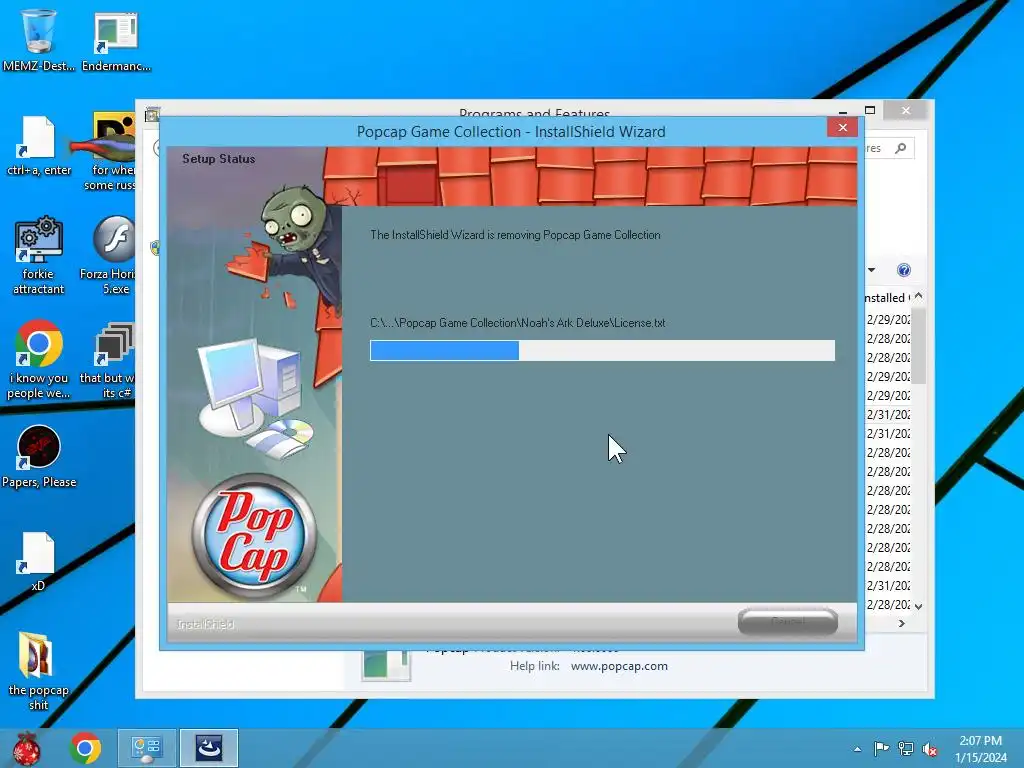Screen dimensions: 1024x768
Task: Click the date 1/15/2024 in the tray
Action: tap(981, 758)
